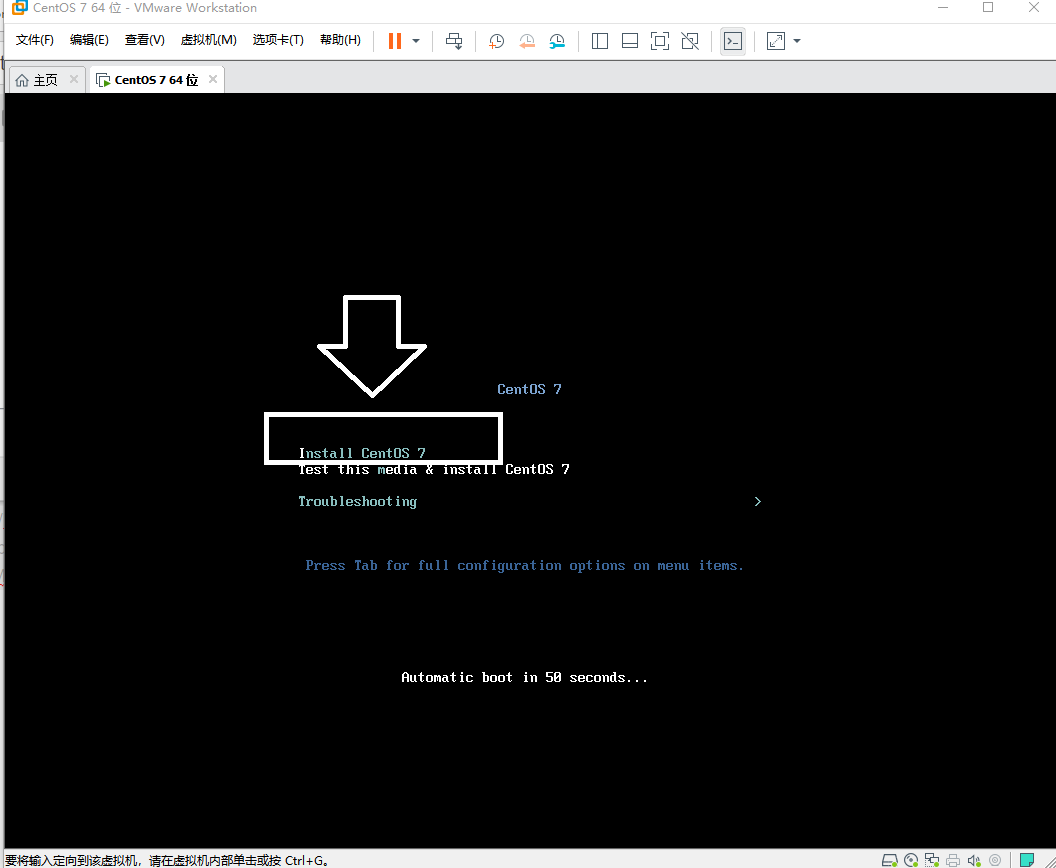Select Install CentOS 7 boot entry
This screenshot has height=868, width=1056.
point(362,453)
